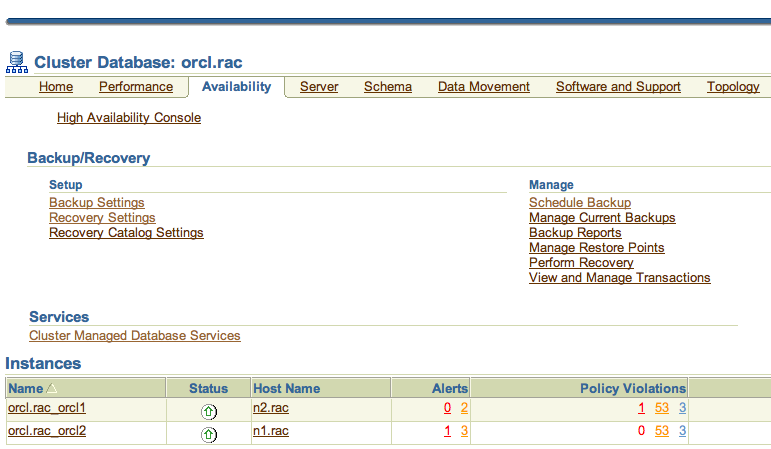Viewport: 771px width, 449px height.
Task: Click the Schedule Backup link
Action: coord(580,203)
